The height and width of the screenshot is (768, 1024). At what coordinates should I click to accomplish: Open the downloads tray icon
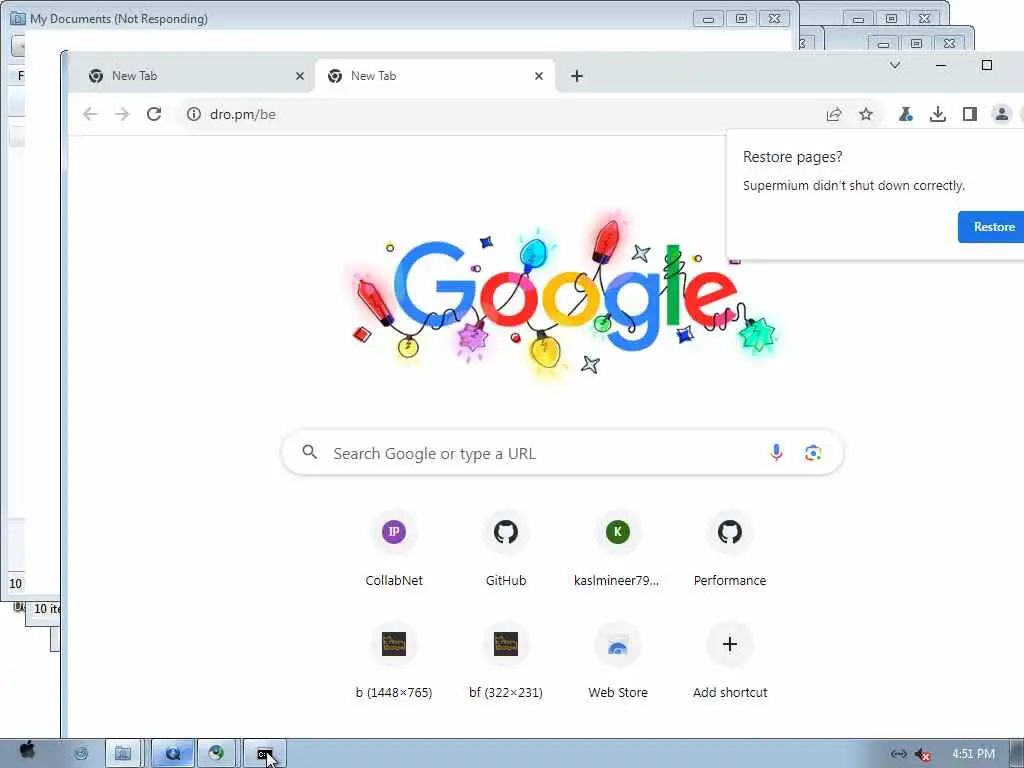(x=938, y=114)
